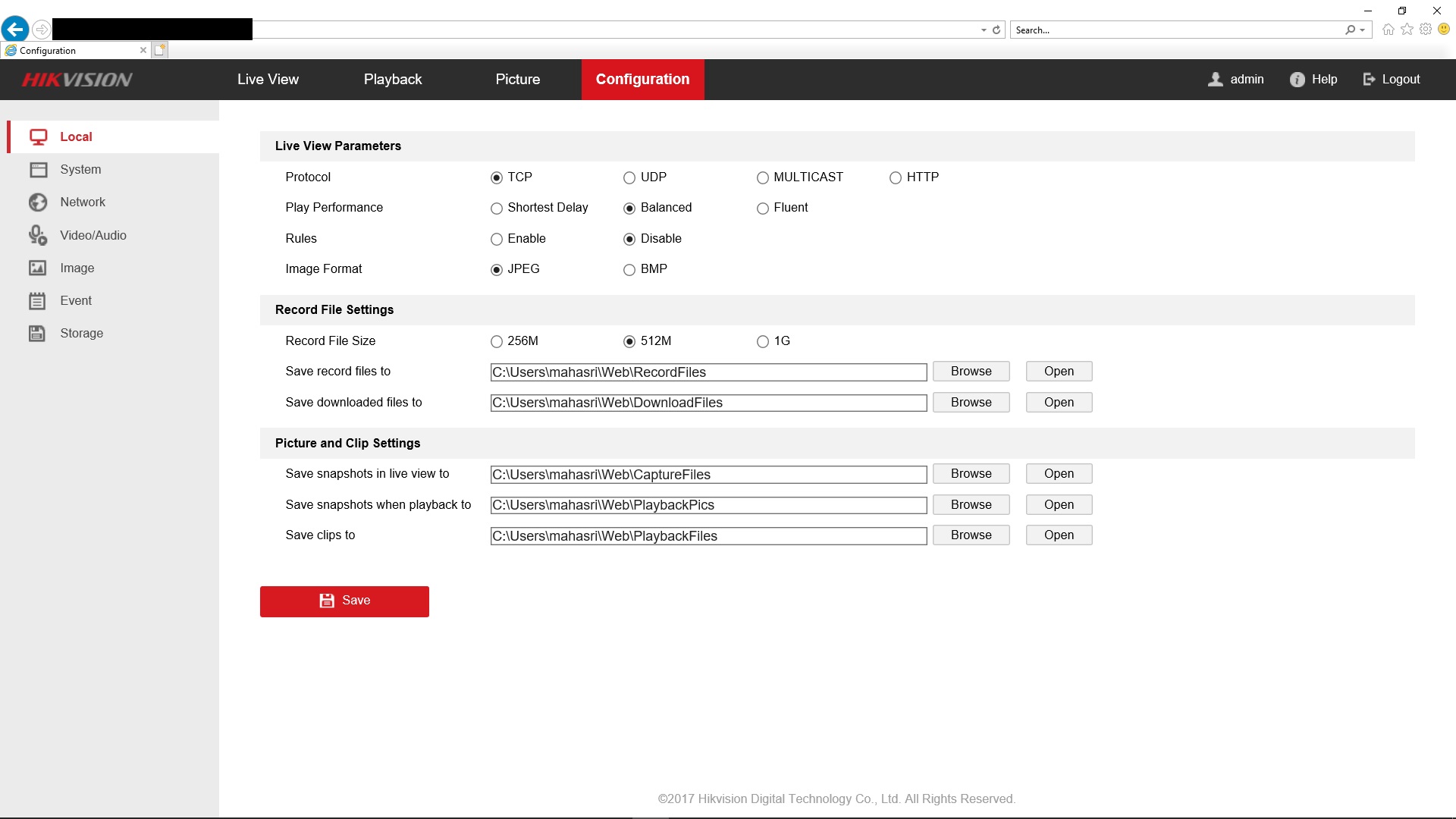Click the Storage disk icon
1456x819 pixels.
click(x=38, y=334)
